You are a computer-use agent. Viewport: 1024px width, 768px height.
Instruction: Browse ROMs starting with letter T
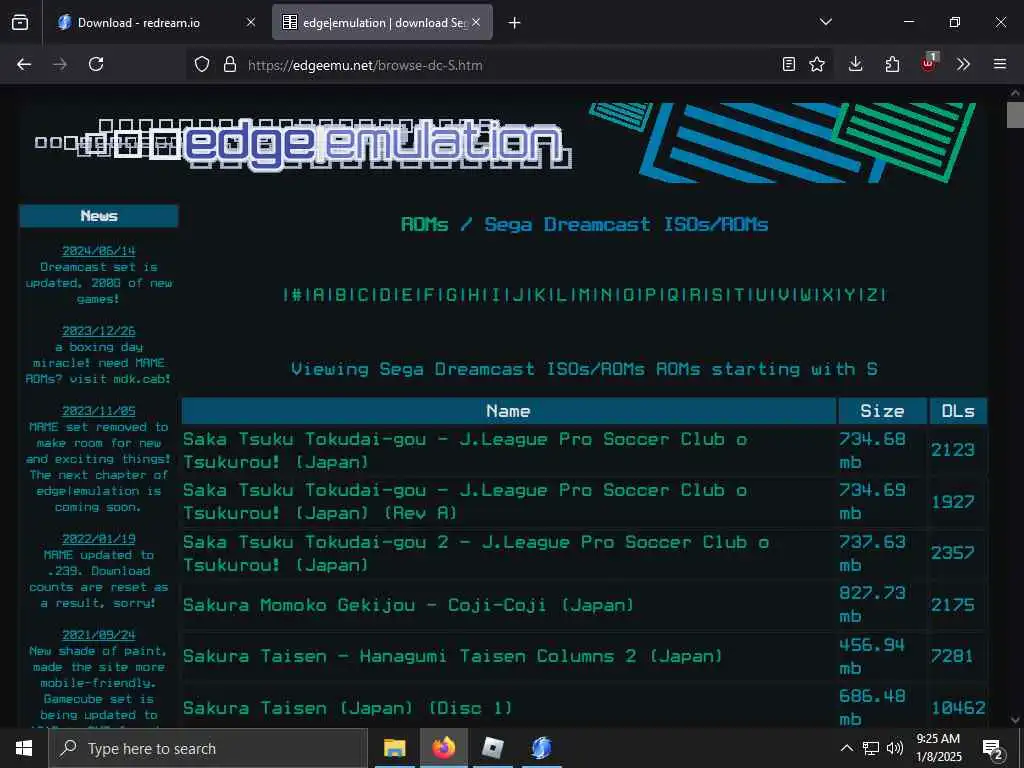(x=739, y=295)
